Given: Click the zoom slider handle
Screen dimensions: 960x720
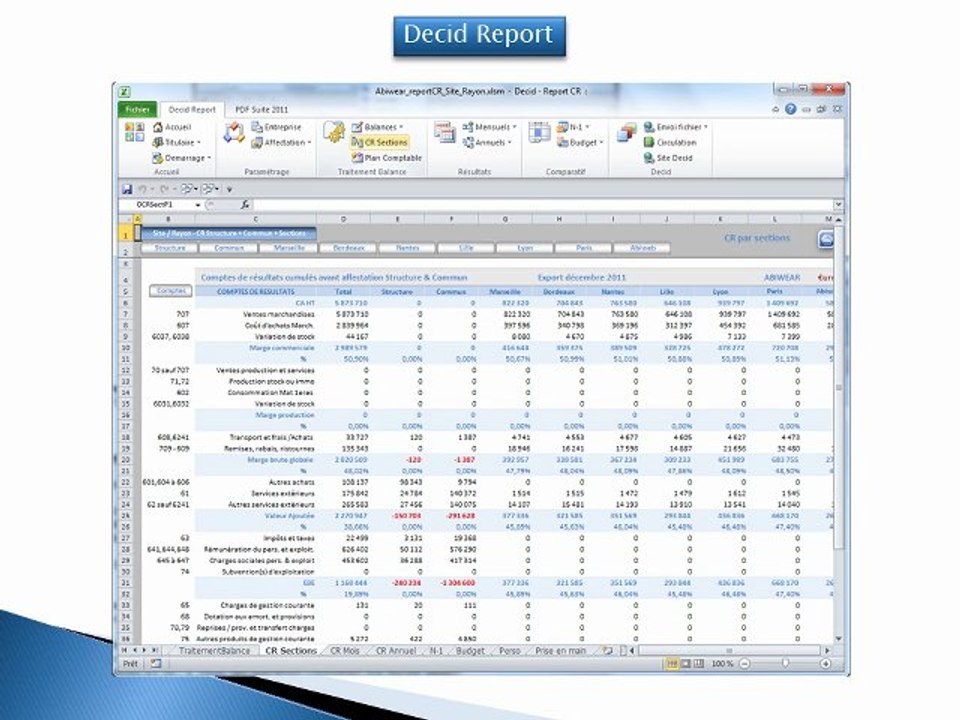Looking at the screenshot, I should (x=786, y=664).
